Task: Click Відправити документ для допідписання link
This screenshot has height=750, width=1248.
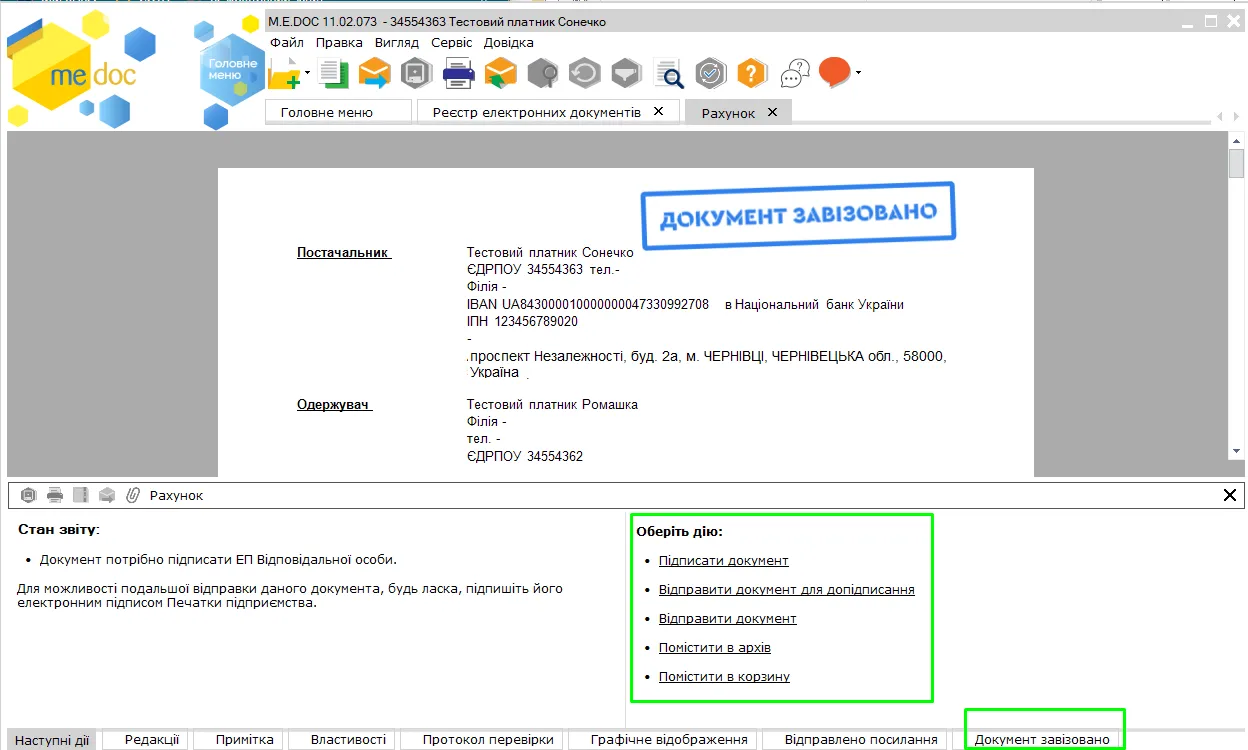Action: coord(786,590)
